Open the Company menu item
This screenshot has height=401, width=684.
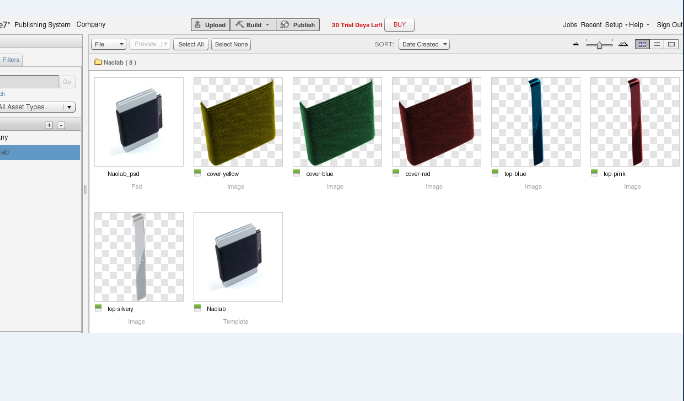[91, 24]
